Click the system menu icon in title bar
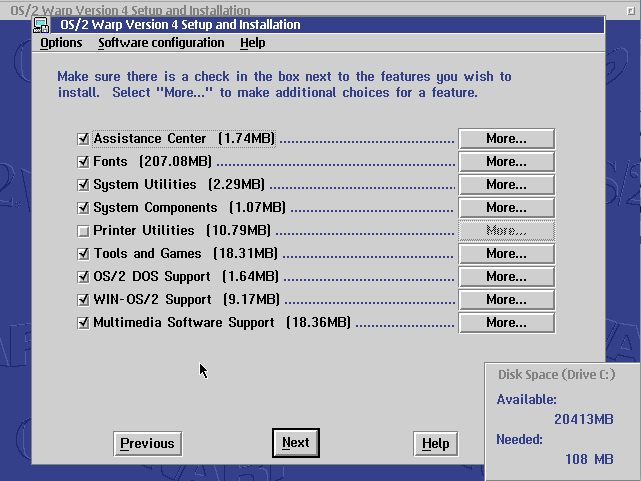 pyautogui.click(x=43, y=26)
